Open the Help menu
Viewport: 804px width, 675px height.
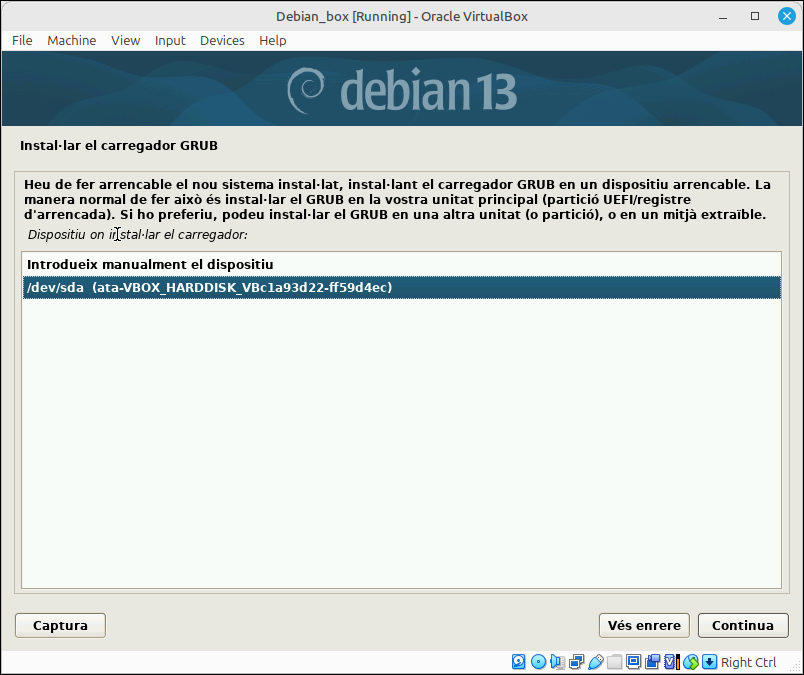pos(273,41)
